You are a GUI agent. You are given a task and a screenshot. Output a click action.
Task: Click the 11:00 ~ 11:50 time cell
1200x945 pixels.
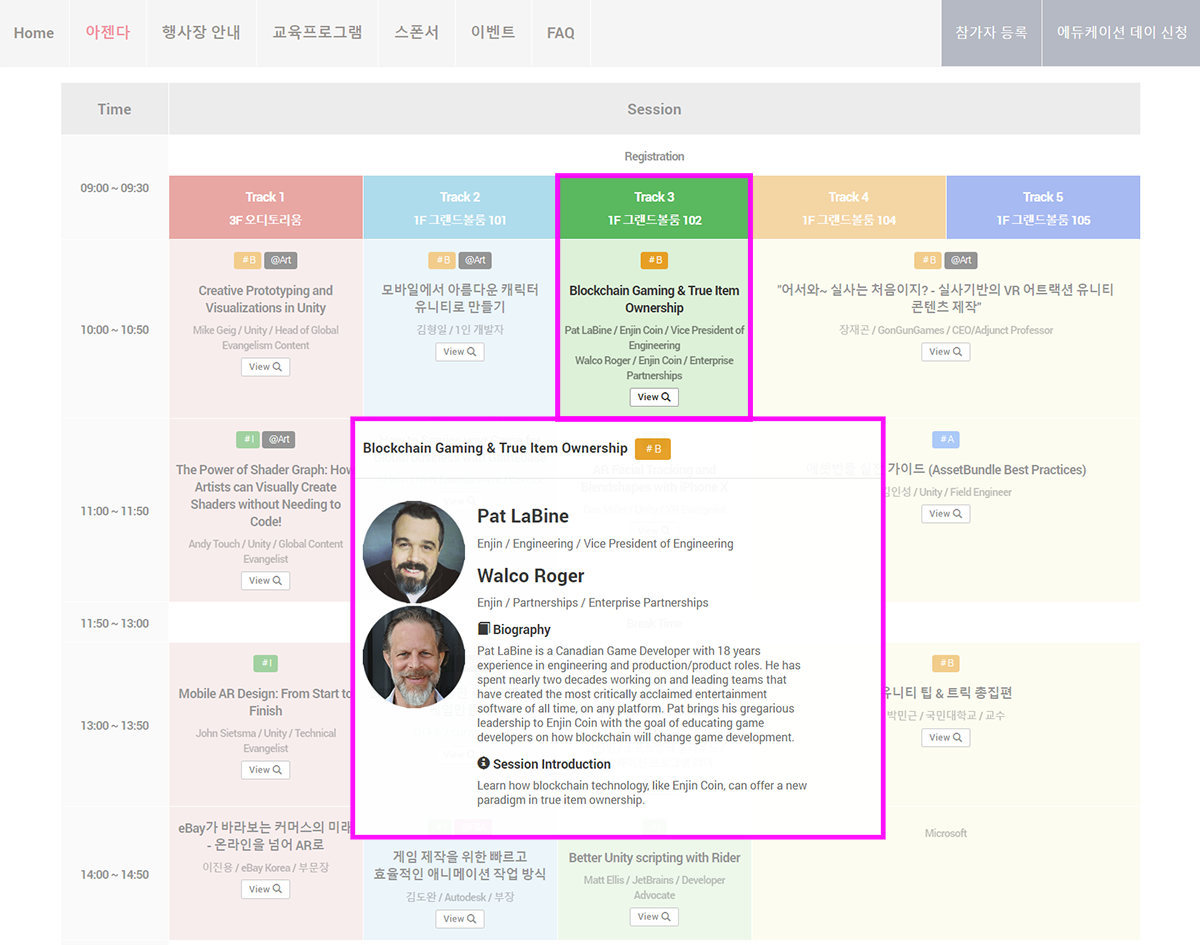click(x=114, y=511)
